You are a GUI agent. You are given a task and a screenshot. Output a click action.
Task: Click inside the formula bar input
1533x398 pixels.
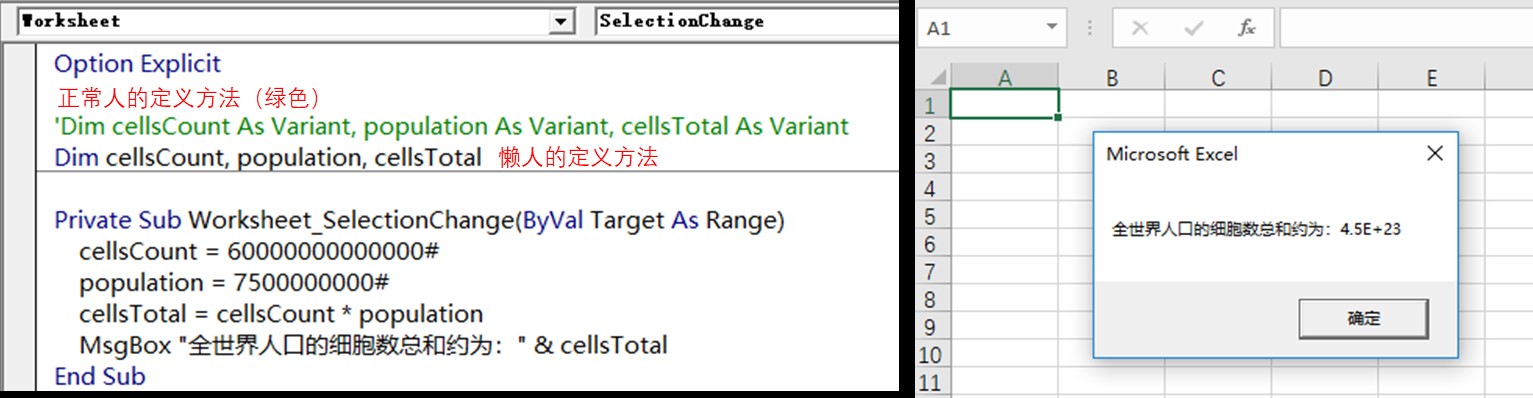[x=1405, y=28]
